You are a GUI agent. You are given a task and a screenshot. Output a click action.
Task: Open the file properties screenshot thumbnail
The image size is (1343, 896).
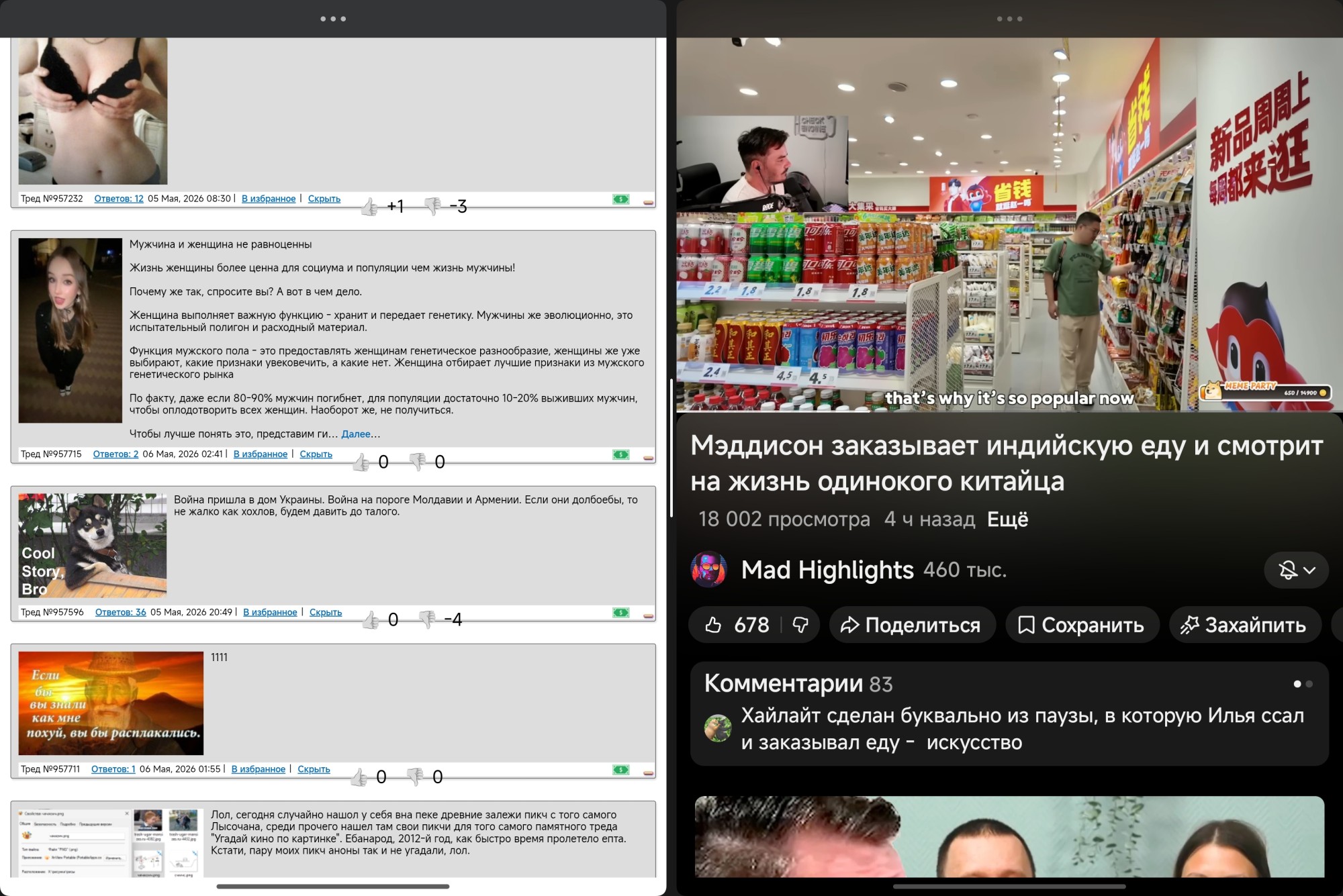point(111,843)
